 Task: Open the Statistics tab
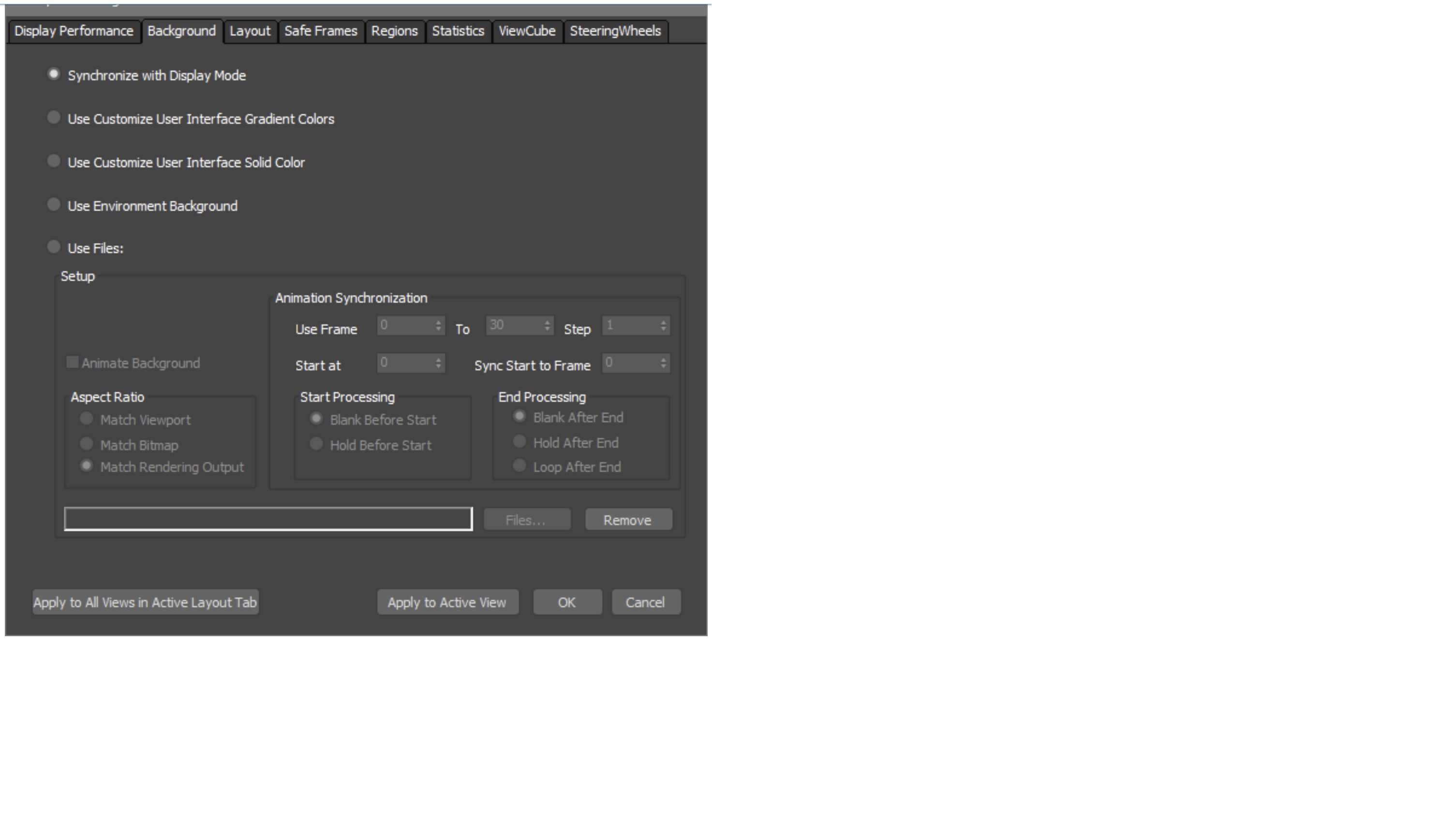(x=457, y=31)
